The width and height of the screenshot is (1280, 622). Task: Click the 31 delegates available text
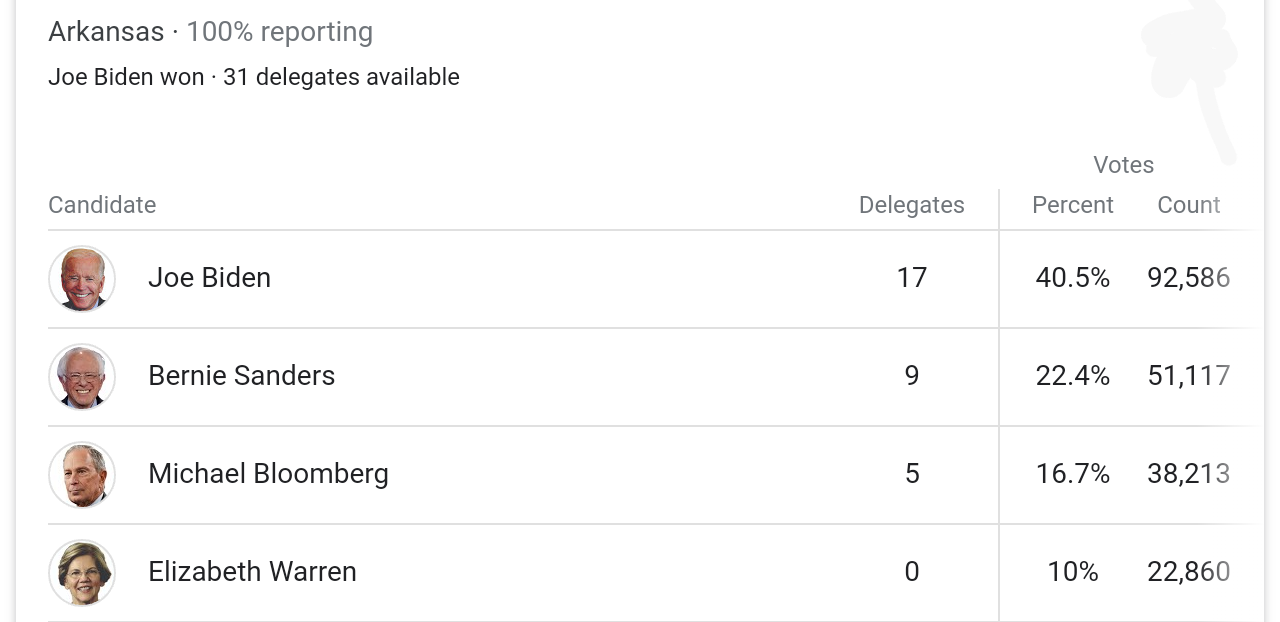point(341,77)
